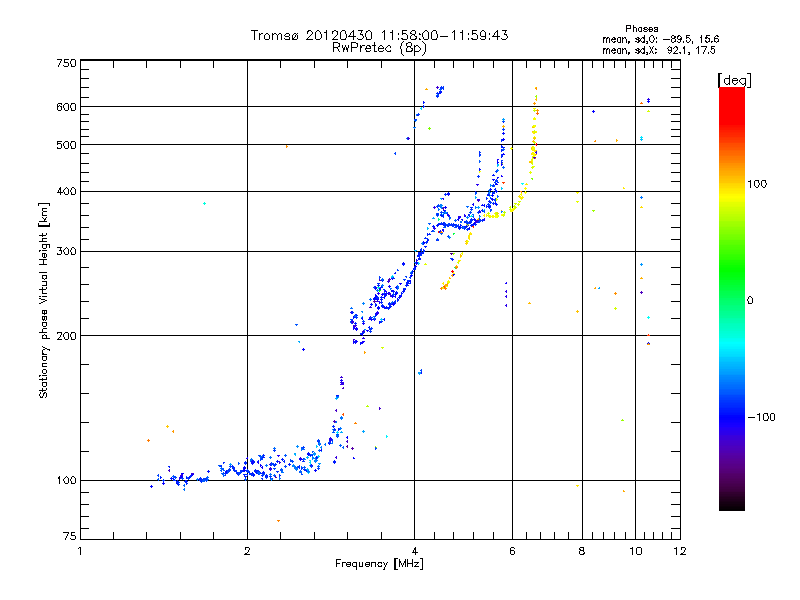This screenshot has width=800, height=600.
Task: Click the 'Phases' header text
Action: click(x=641, y=29)
